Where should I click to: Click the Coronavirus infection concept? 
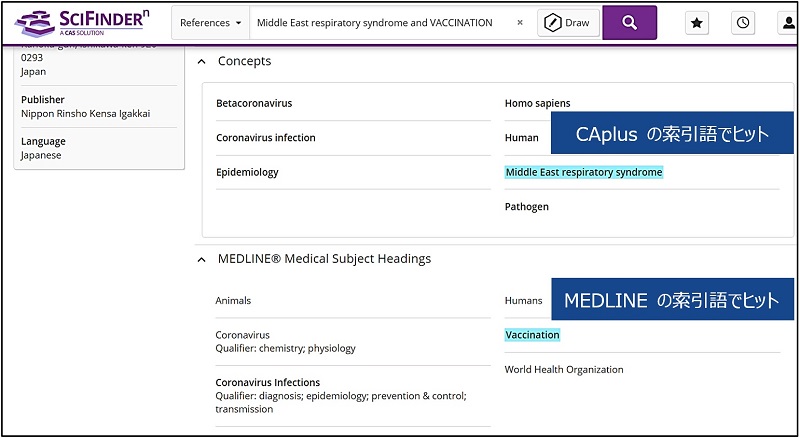[x=265, y=138]
